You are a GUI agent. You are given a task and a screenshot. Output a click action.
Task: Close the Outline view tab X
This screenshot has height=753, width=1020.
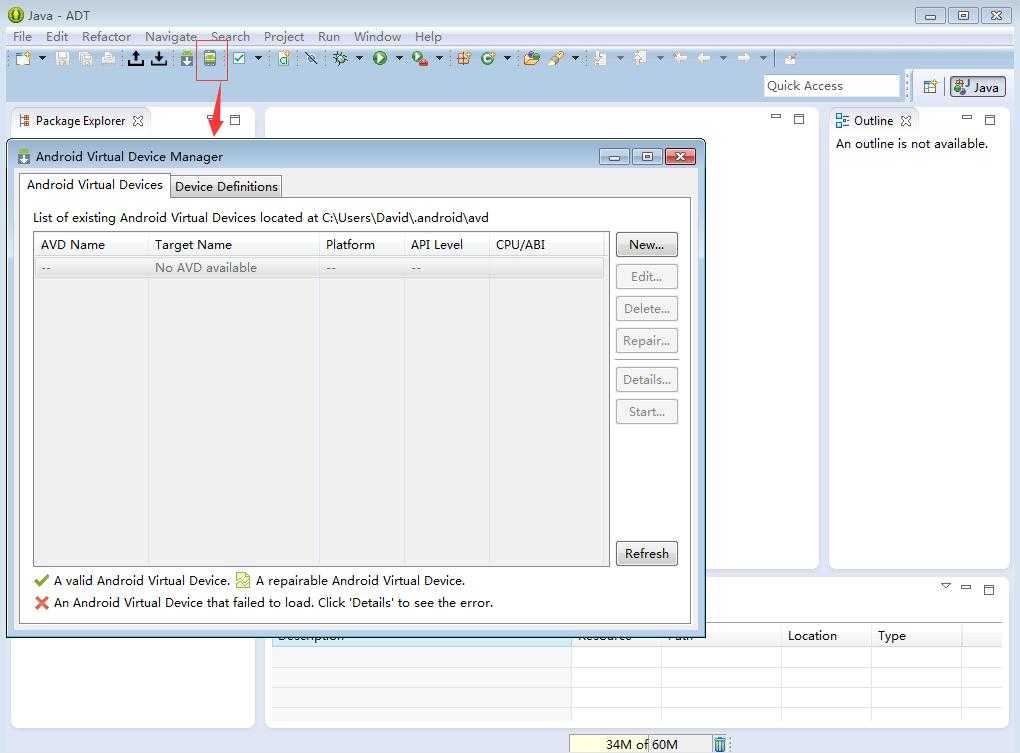point(906,121)
